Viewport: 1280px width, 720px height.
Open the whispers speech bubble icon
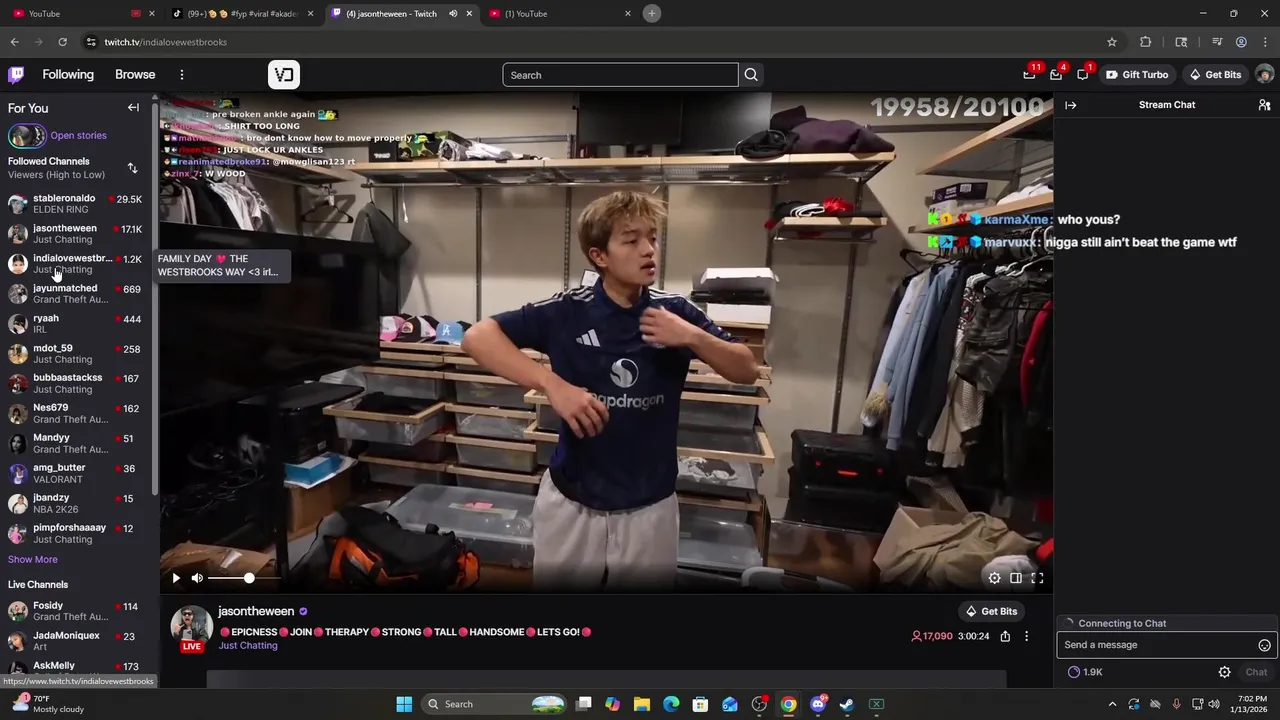[x=1083, y=74]
